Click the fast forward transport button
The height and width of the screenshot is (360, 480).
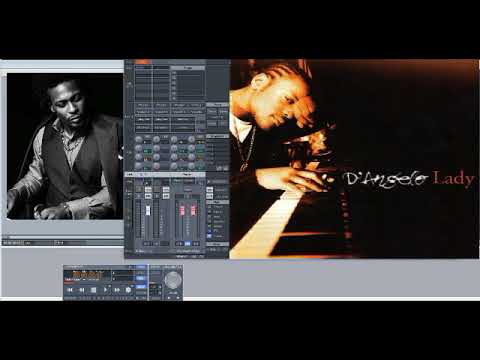click(117, 290)
